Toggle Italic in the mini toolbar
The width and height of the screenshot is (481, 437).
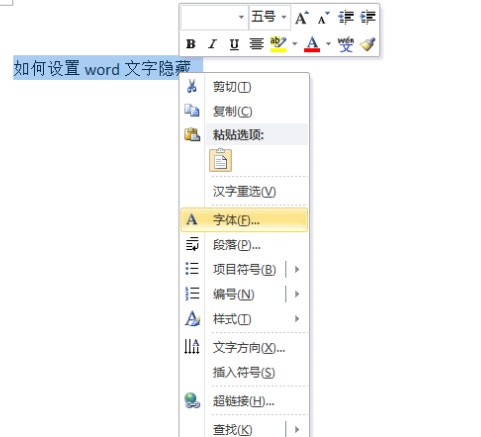(212, 44)
